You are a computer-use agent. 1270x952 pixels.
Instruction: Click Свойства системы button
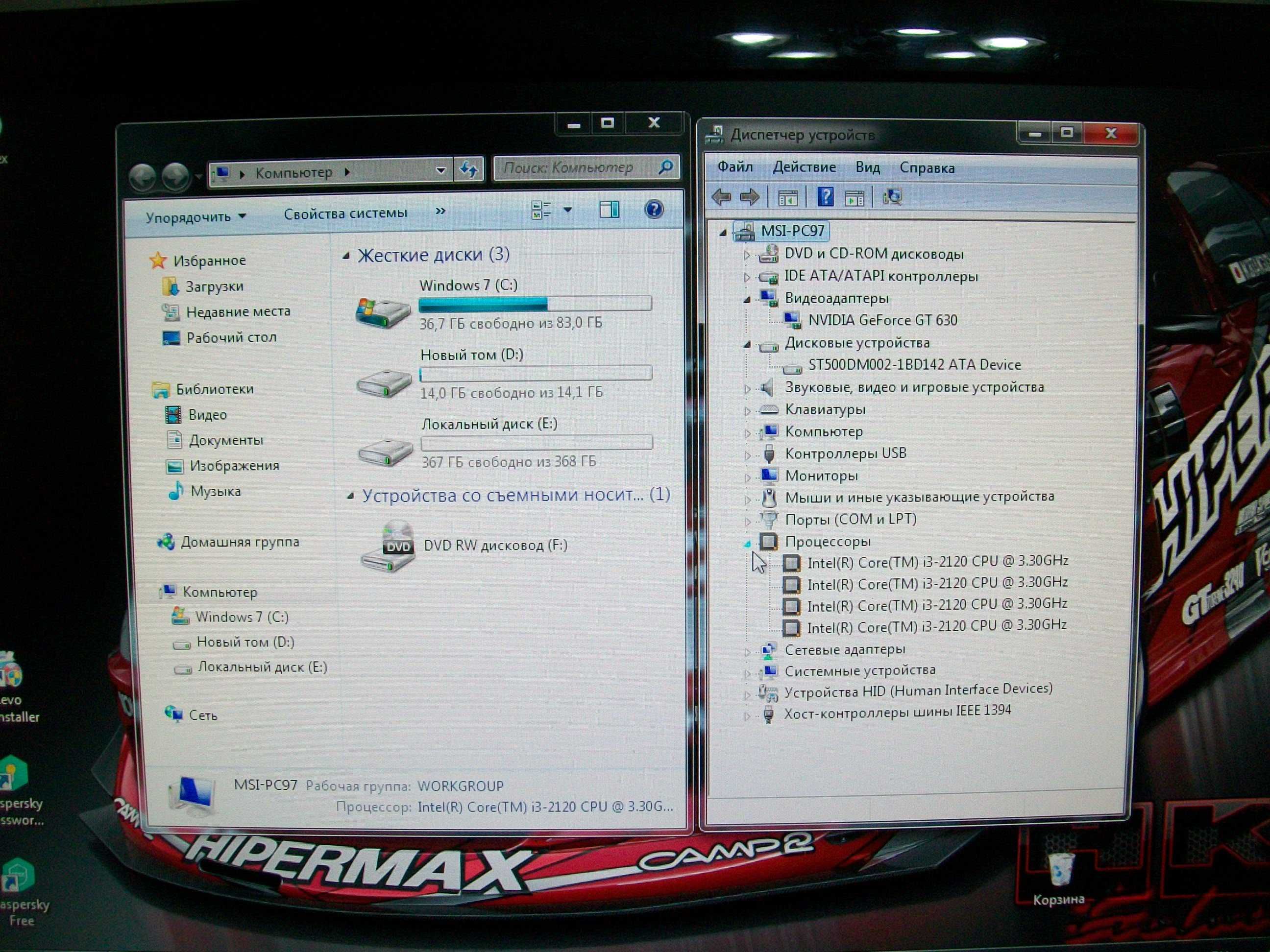click(x=345, y=214)
